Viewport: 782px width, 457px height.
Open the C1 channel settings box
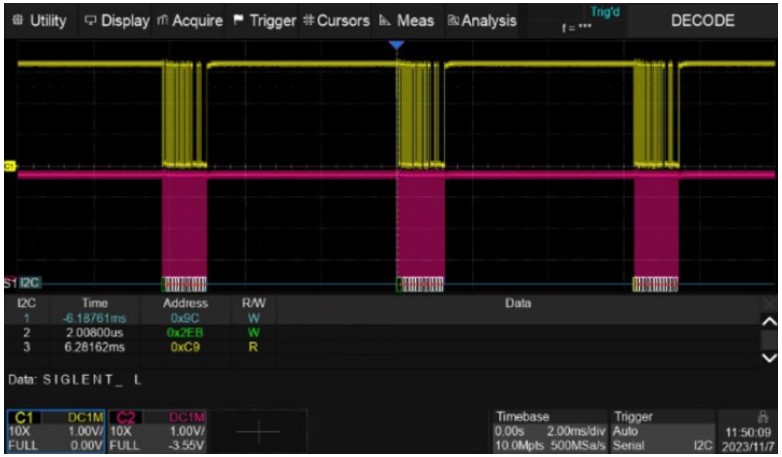pos(55,428)
